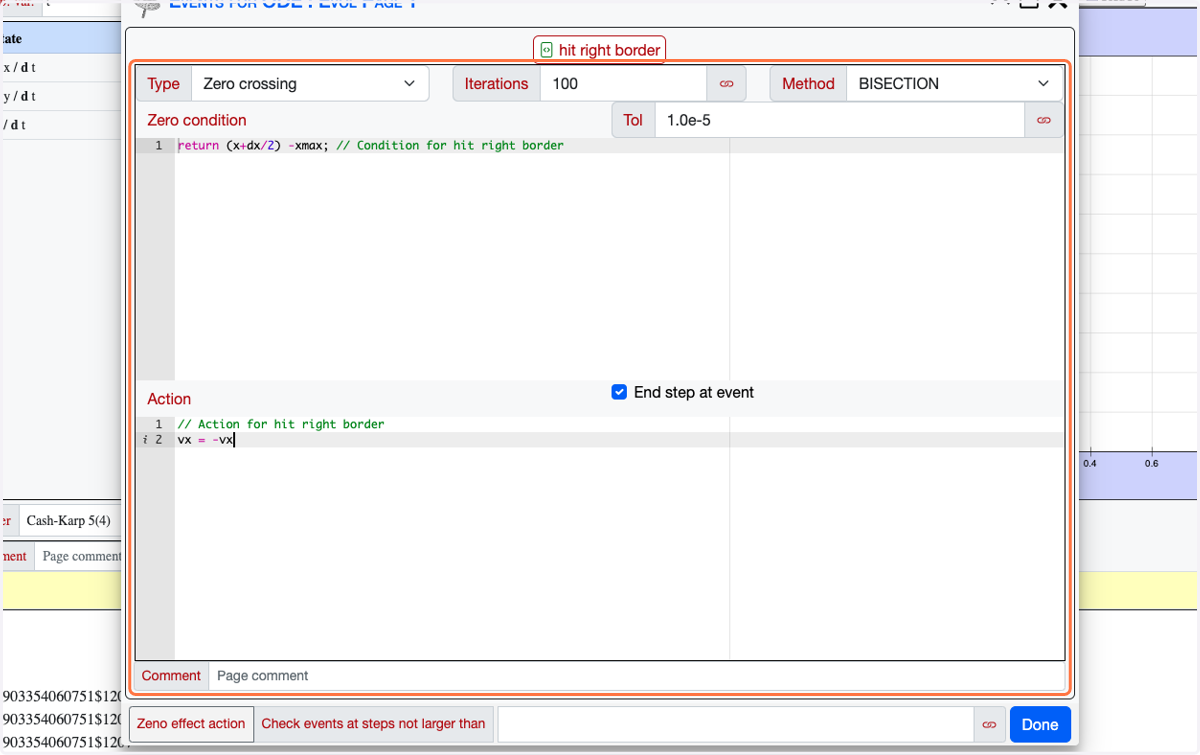Click action code line 'vx = -vx'
This screenshot has height=755, width=1200.
point(205,440)
